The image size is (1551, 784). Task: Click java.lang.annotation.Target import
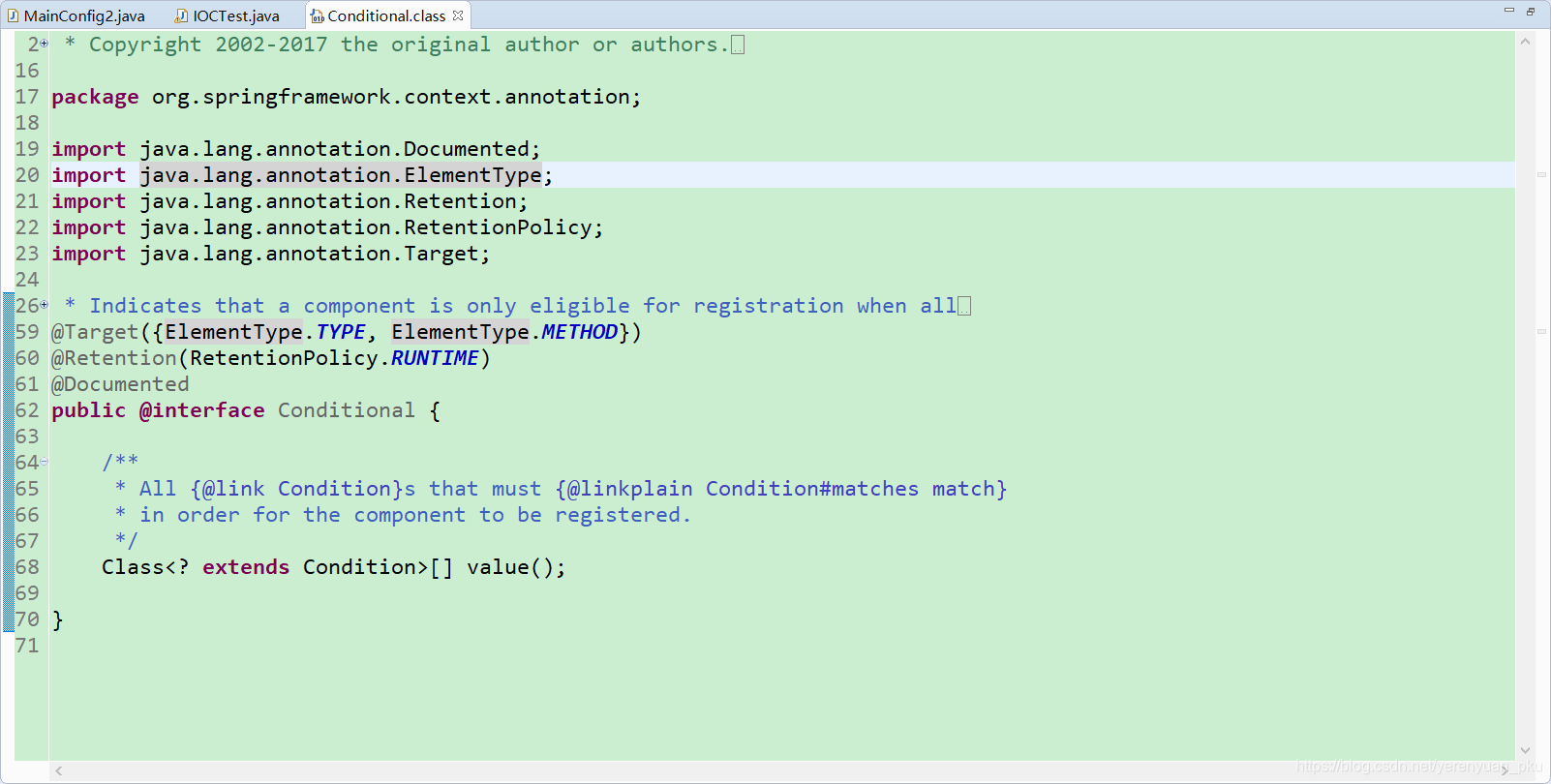pyautogui.click(x=309, y=254)
